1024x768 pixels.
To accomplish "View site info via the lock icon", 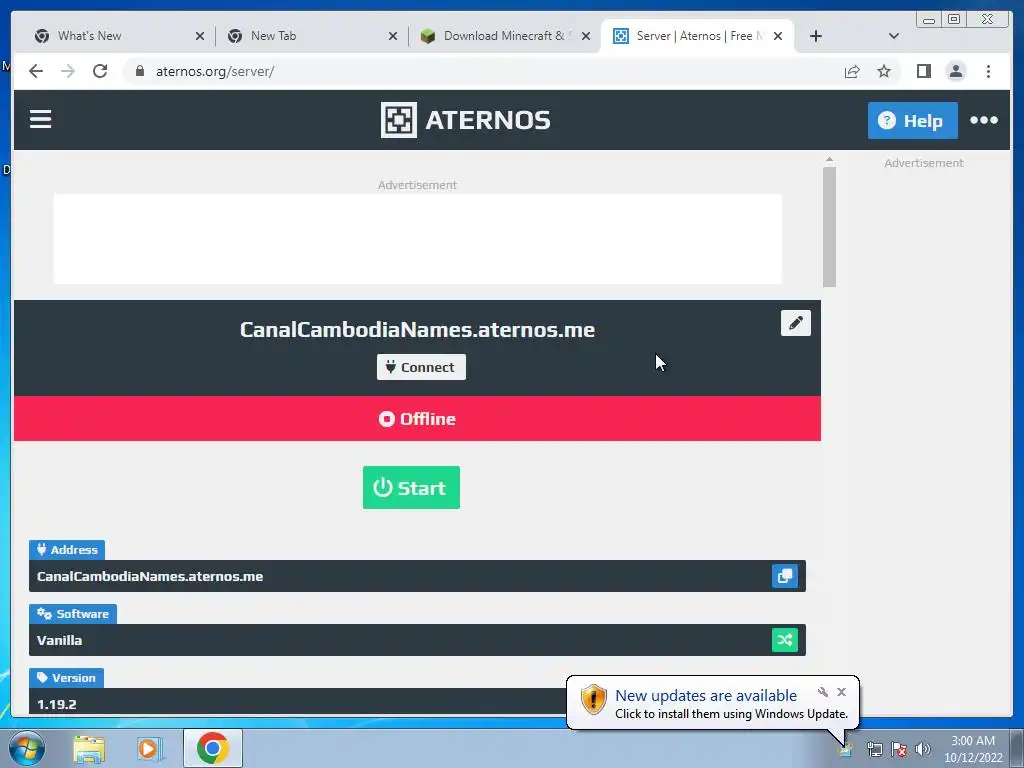I will coord(139,71).
